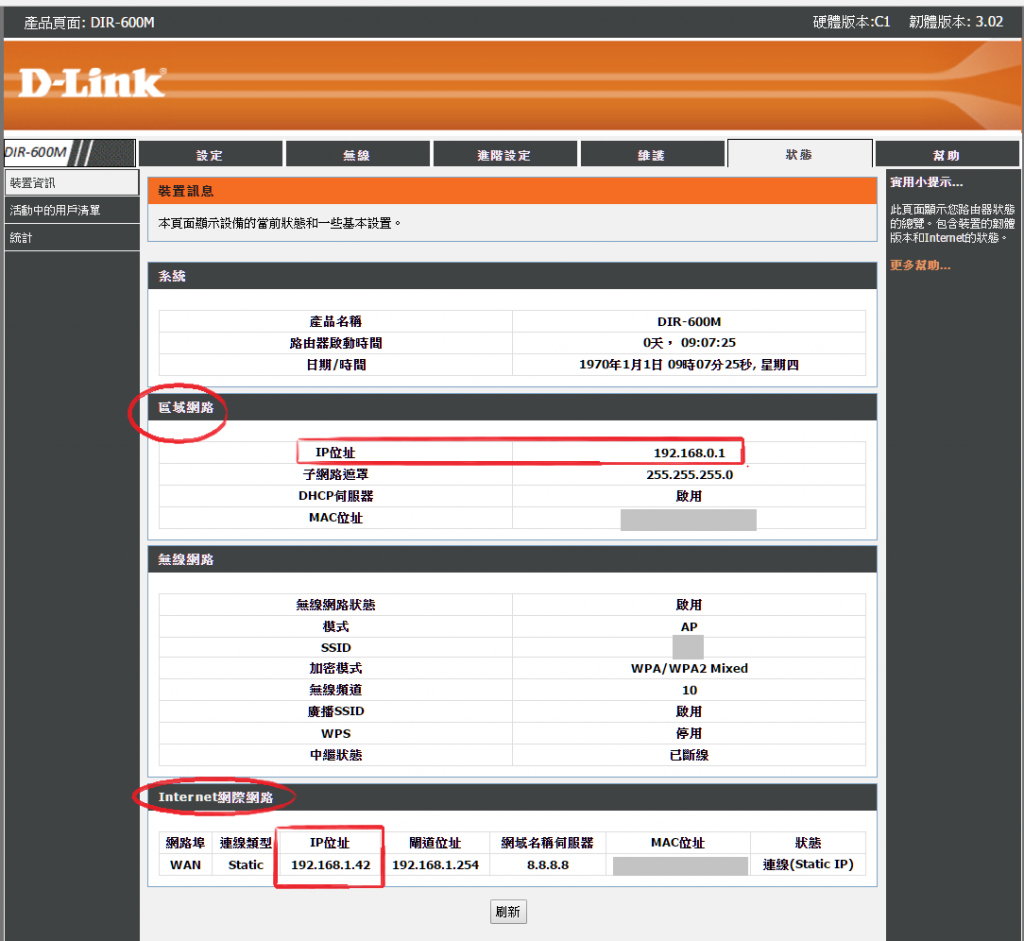Click WAN IP address 192.168.1.42
The image size is (1024, 941).
(330, 865)
